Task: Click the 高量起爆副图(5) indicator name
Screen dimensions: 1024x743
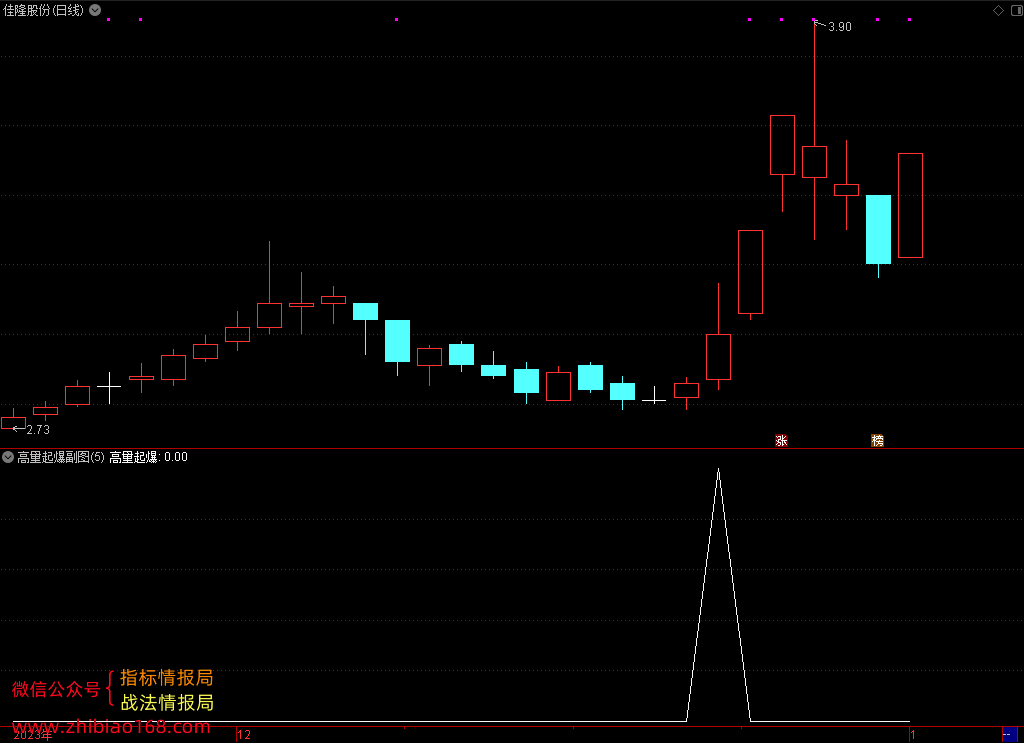Action: click(x=61, y=457)
